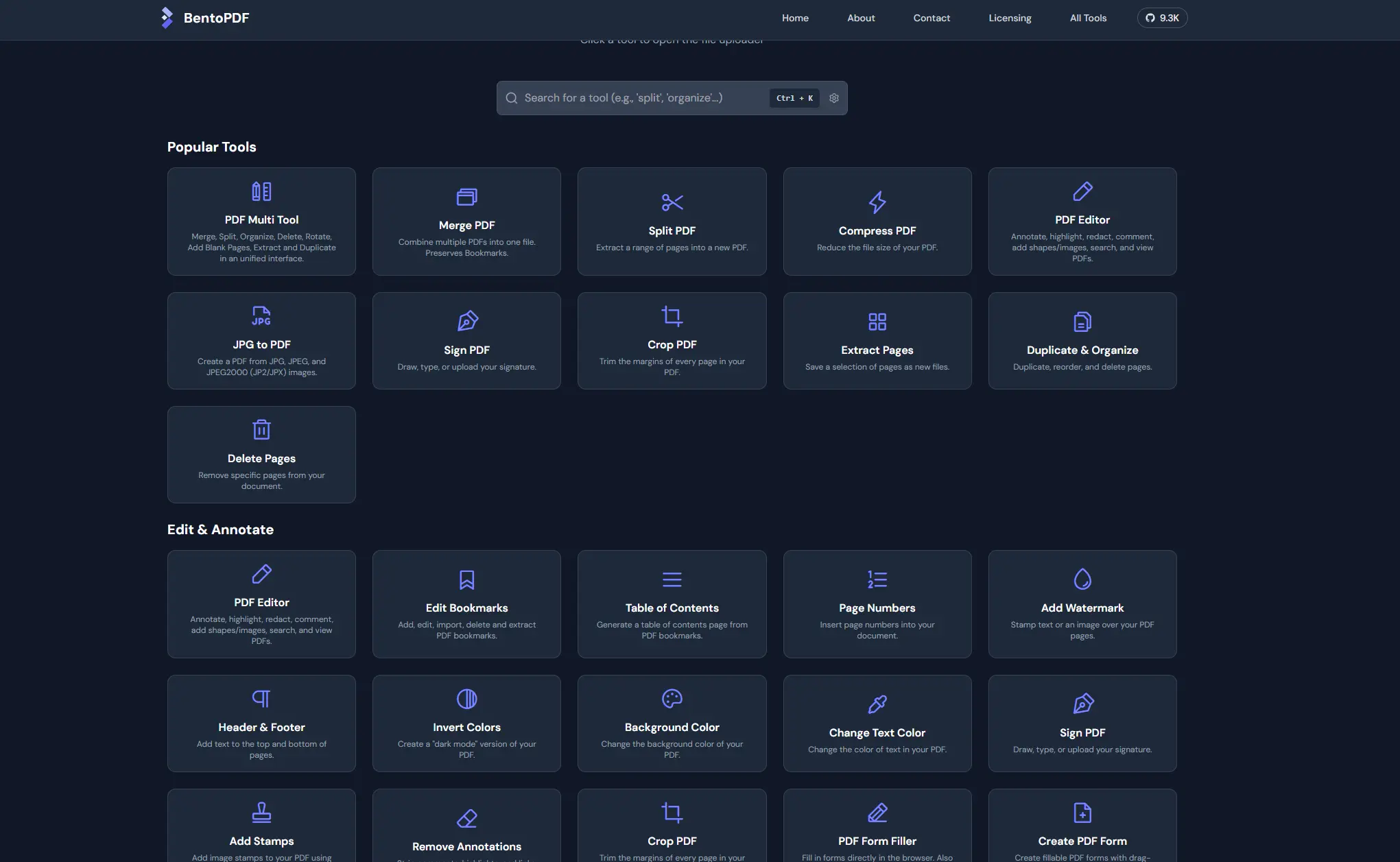Click Crop PDF icon under Edit & Annotate

[672, 813]
